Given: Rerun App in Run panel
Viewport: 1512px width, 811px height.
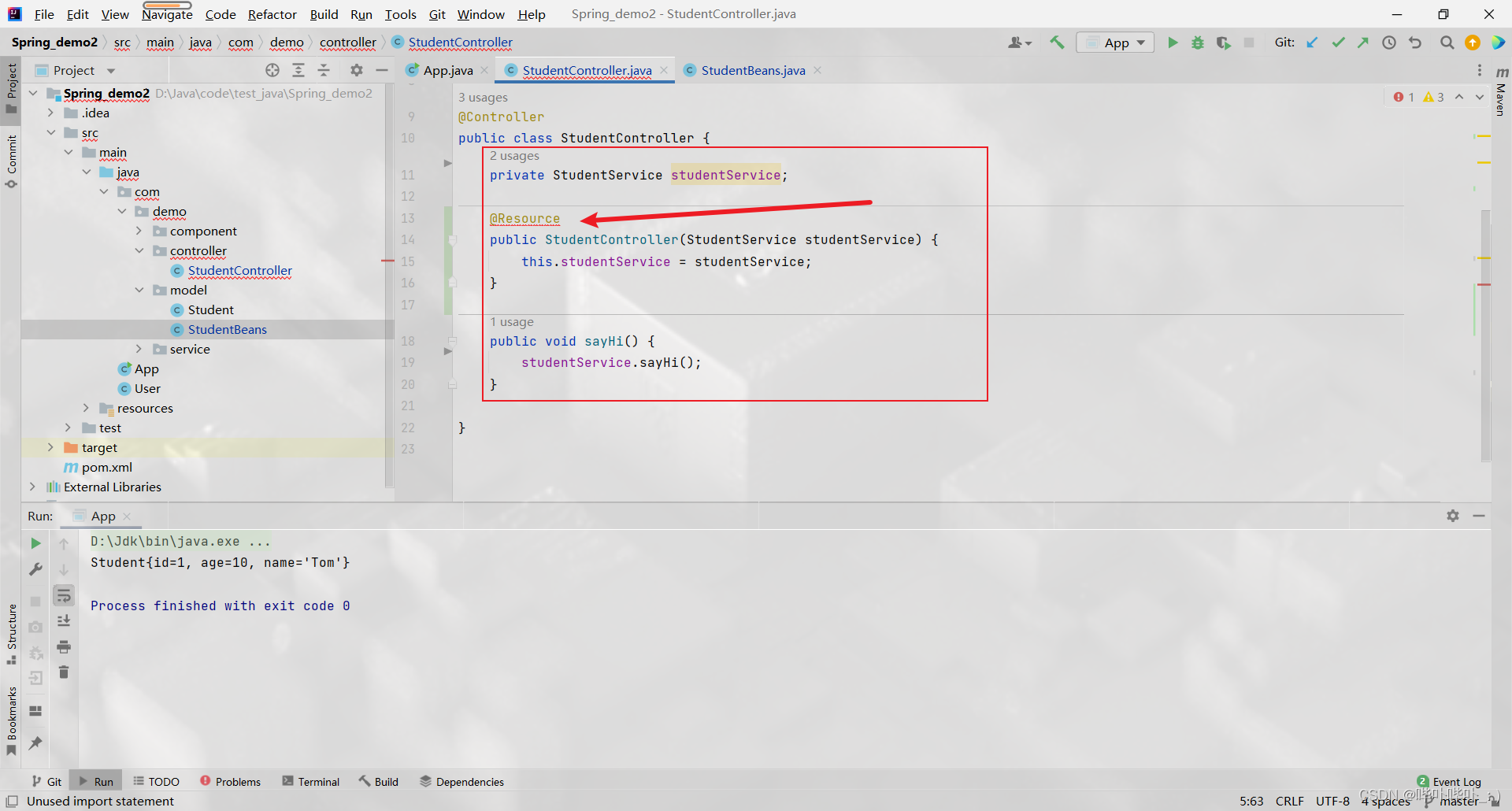Looking at the screenshot, I should (x=35, y=543).
